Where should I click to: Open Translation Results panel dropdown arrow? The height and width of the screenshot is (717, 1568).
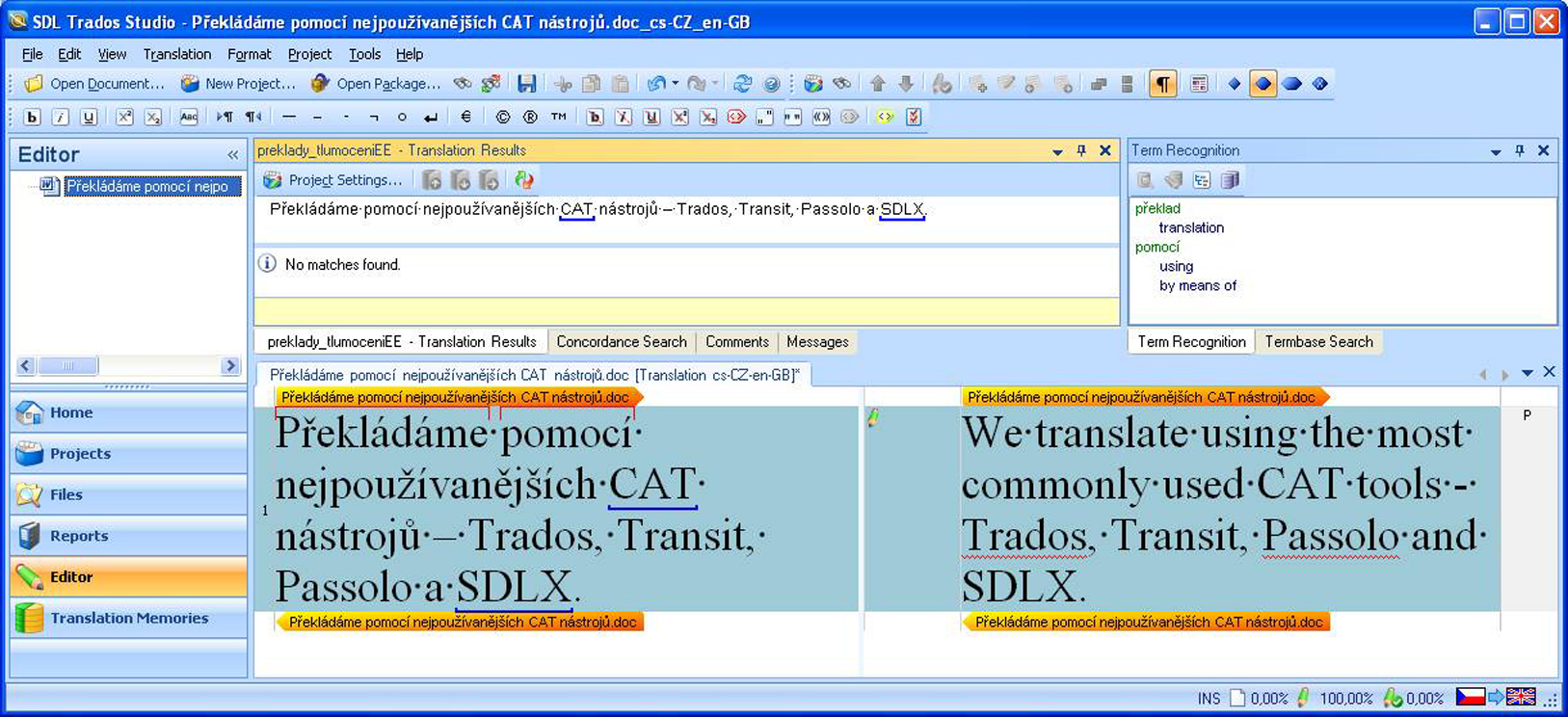(x=1057, y=151)
